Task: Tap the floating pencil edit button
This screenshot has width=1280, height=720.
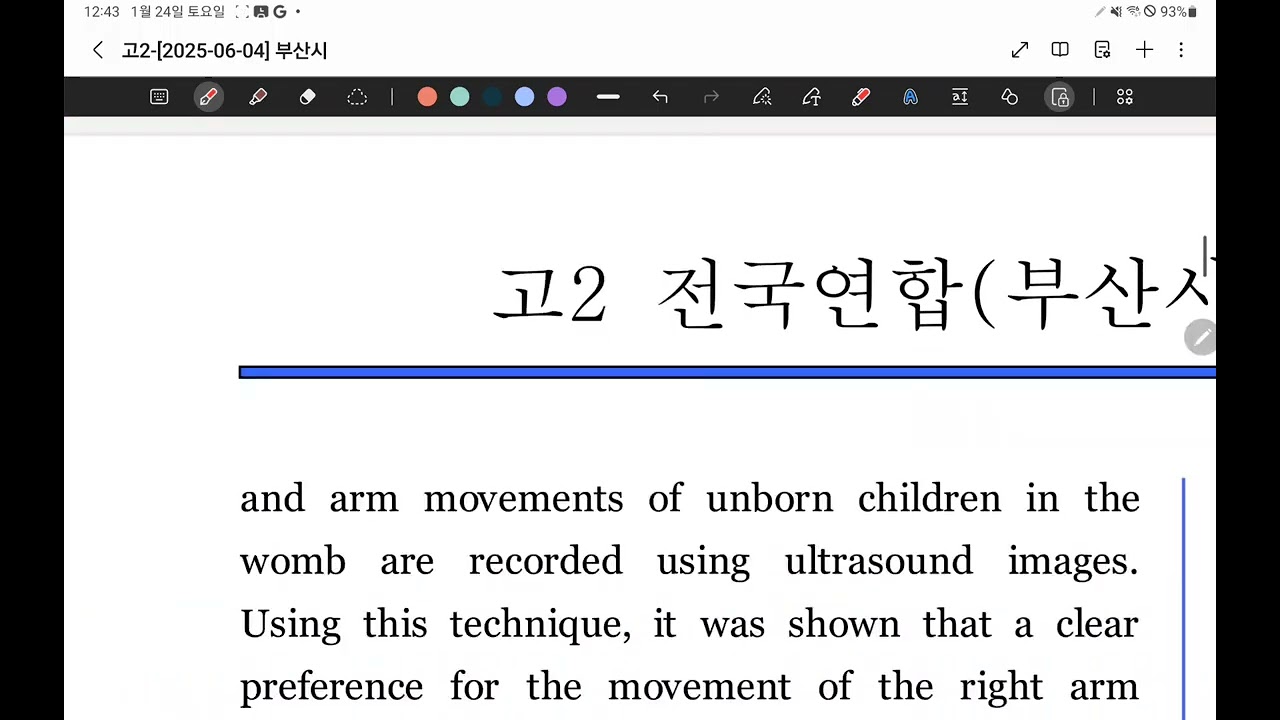Action: pos(1200,338)
